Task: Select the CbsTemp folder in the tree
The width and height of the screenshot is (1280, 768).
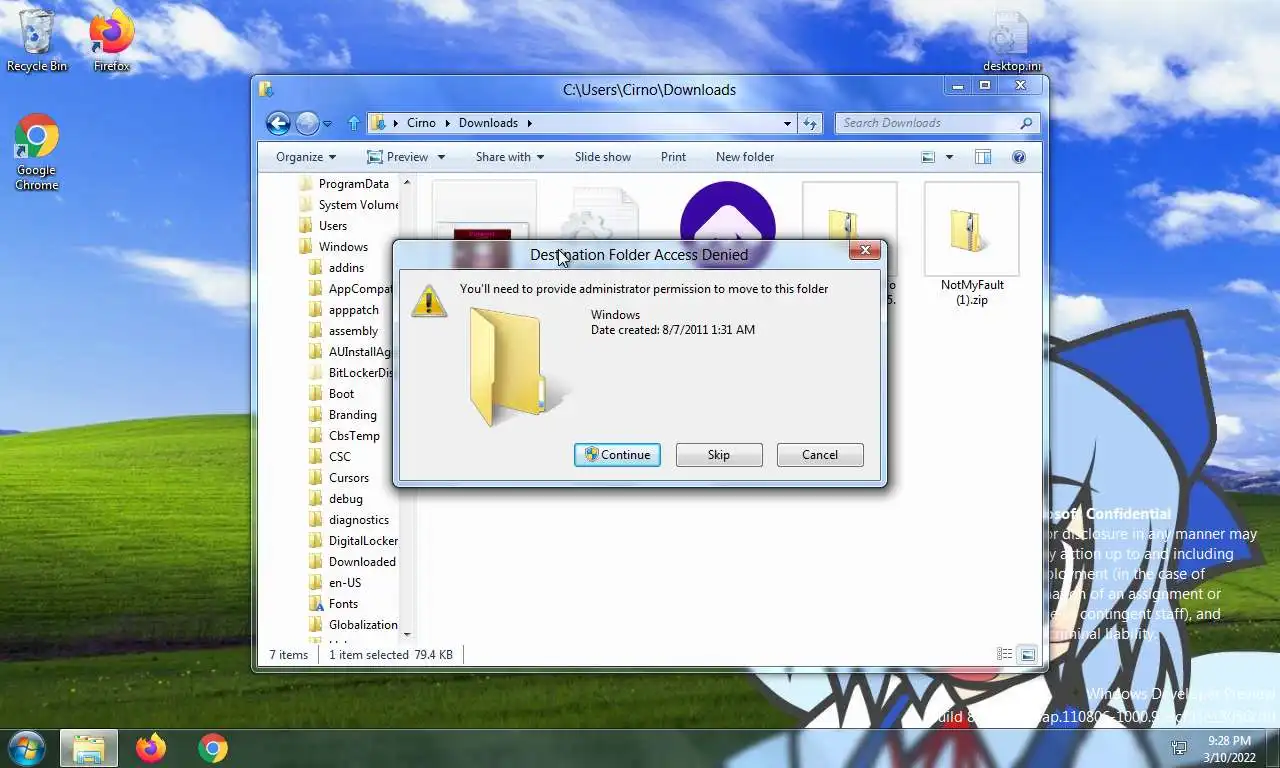Action: tap(344, 436)
